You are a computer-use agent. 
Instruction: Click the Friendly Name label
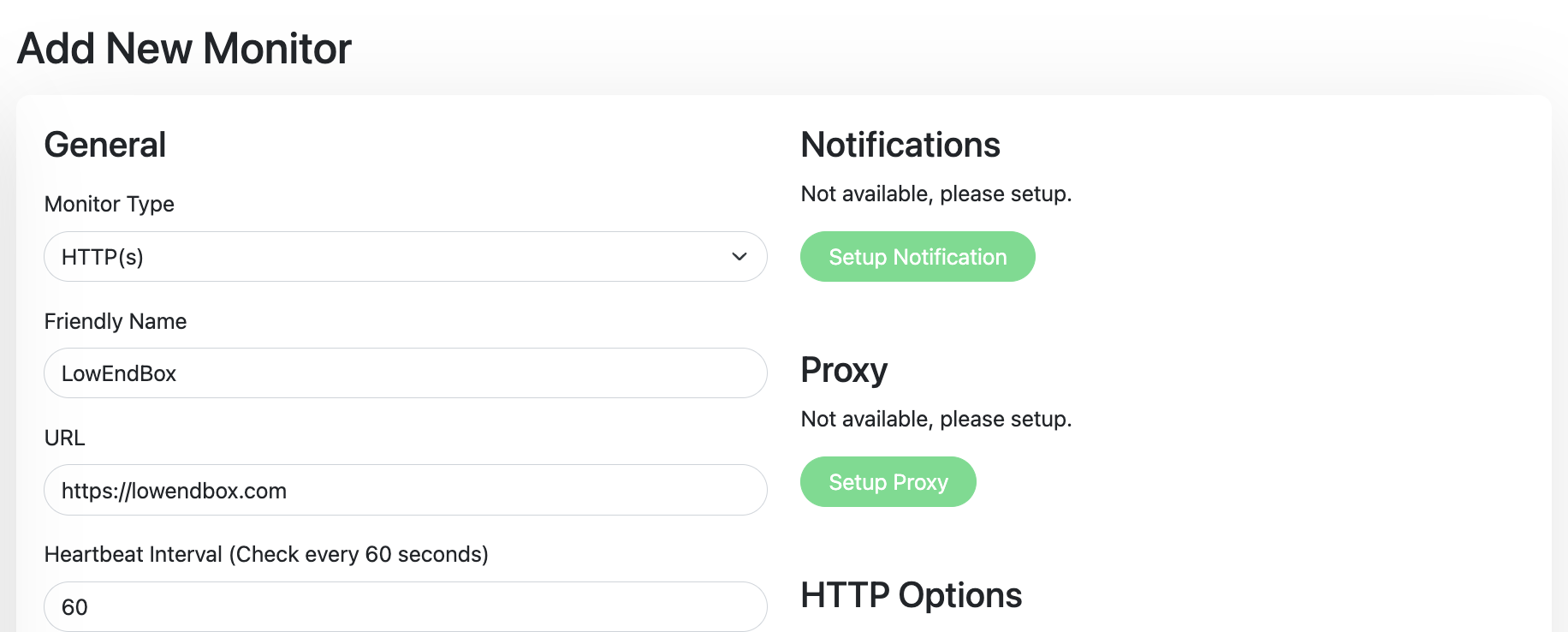point(116,321)
